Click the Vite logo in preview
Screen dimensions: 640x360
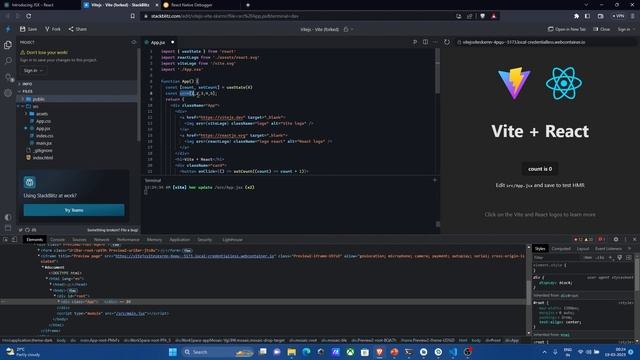point(514,83)
